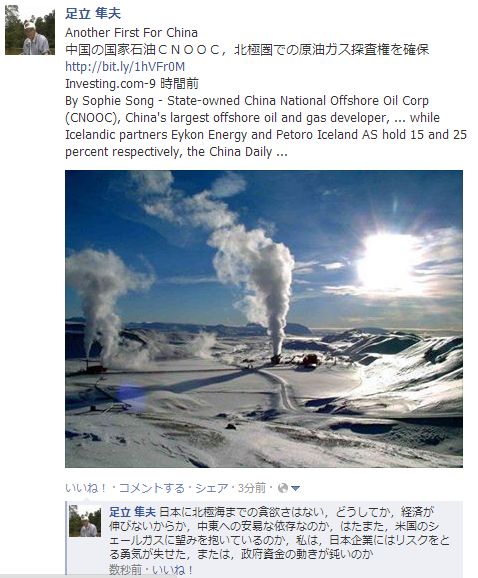Click the Japanese CNOOC headline text

(247, 49)
